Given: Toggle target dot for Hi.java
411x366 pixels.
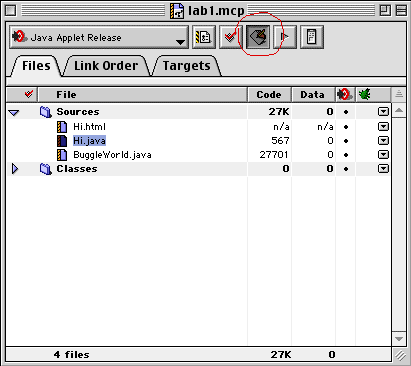Looking at the screenshot, I should click(346, 141).
